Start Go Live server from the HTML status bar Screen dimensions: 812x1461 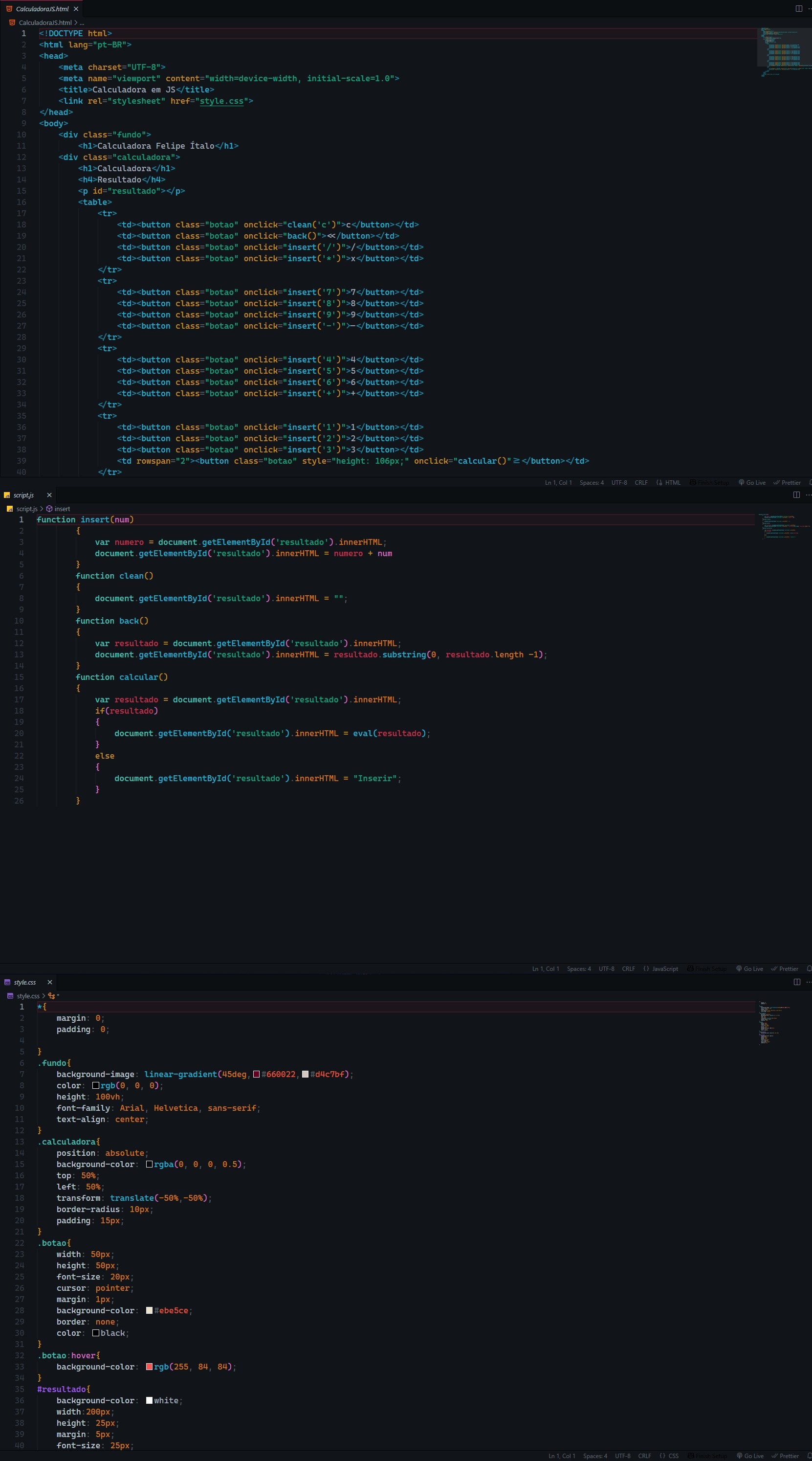pyautogui.click(x=752, y=483)
